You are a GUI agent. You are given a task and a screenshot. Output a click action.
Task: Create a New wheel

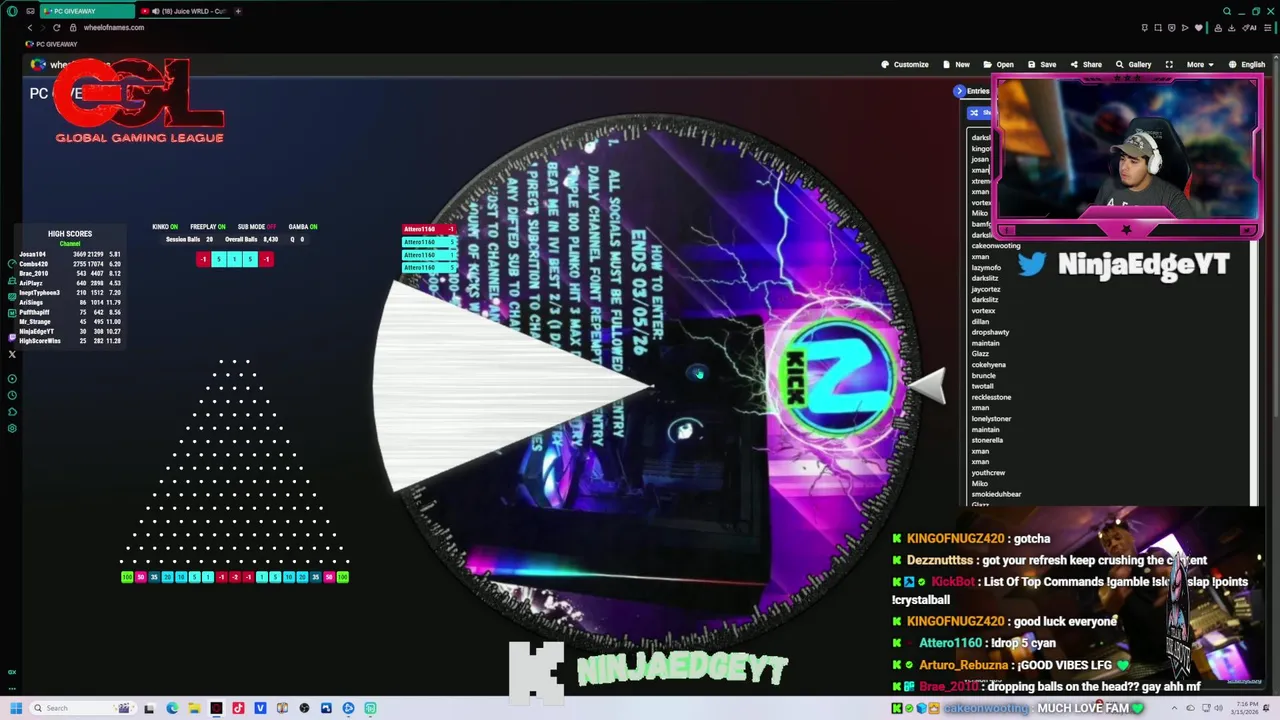pos(956,64)
